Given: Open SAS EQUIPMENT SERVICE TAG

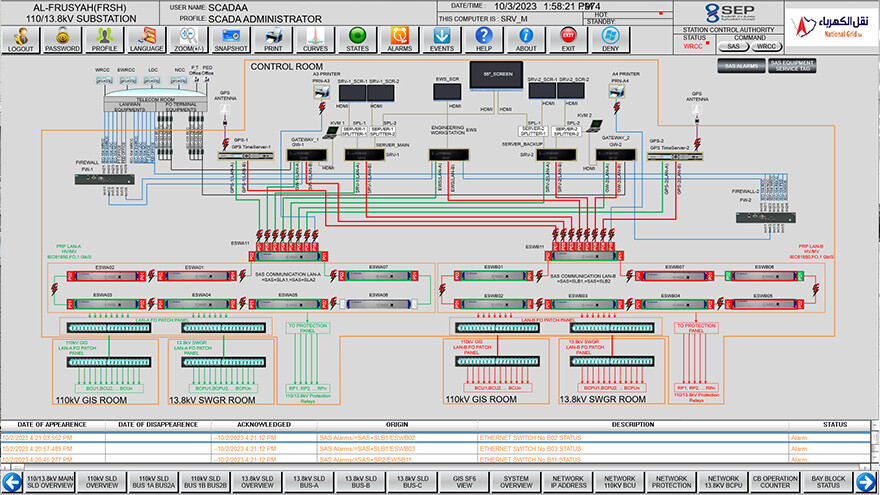Looking at the screenshot, I should (791, 65).
